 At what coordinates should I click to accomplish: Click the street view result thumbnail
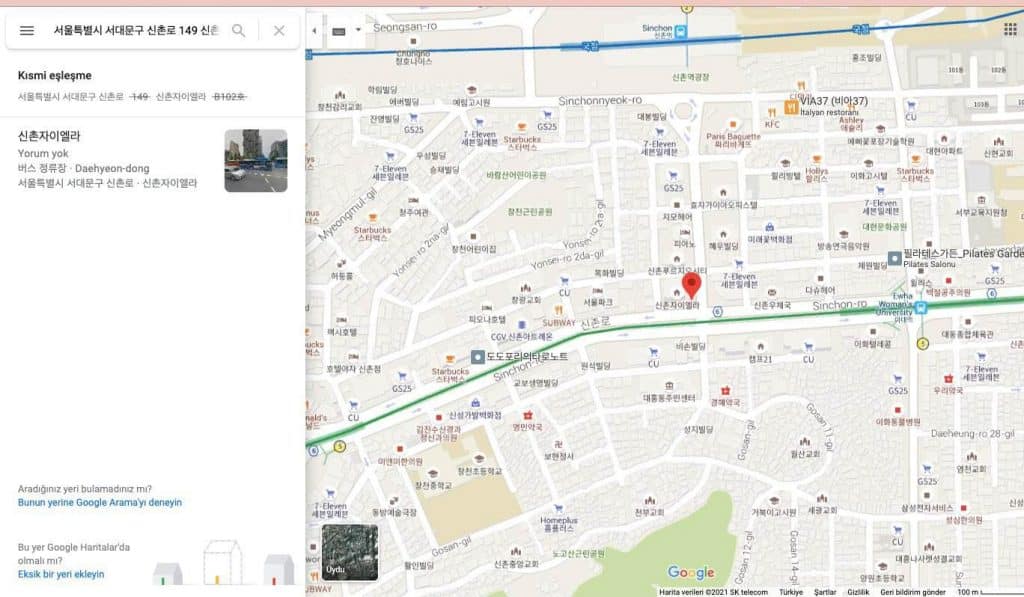[x=255, y=160]
